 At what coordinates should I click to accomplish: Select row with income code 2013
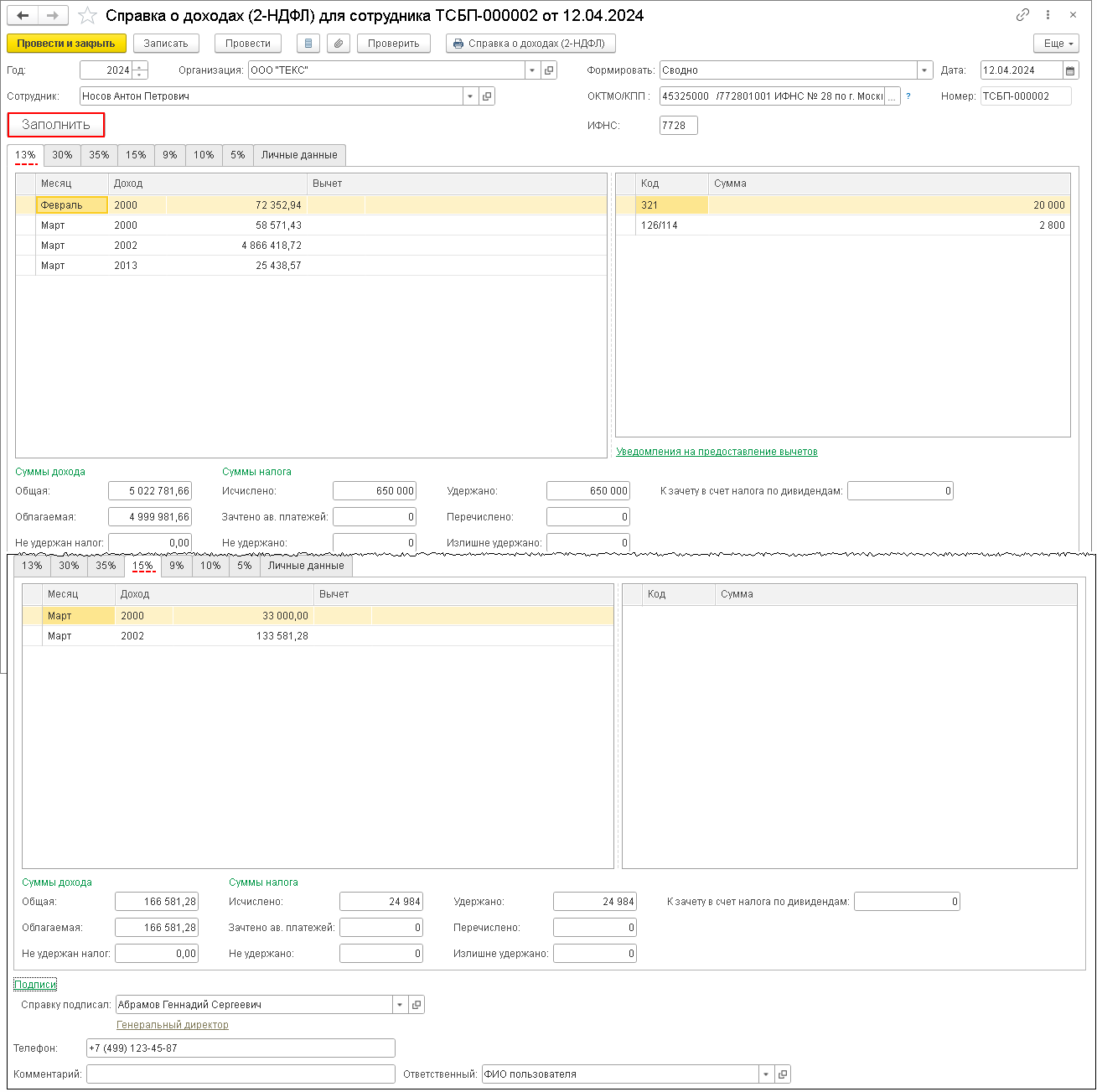[311, 266]
